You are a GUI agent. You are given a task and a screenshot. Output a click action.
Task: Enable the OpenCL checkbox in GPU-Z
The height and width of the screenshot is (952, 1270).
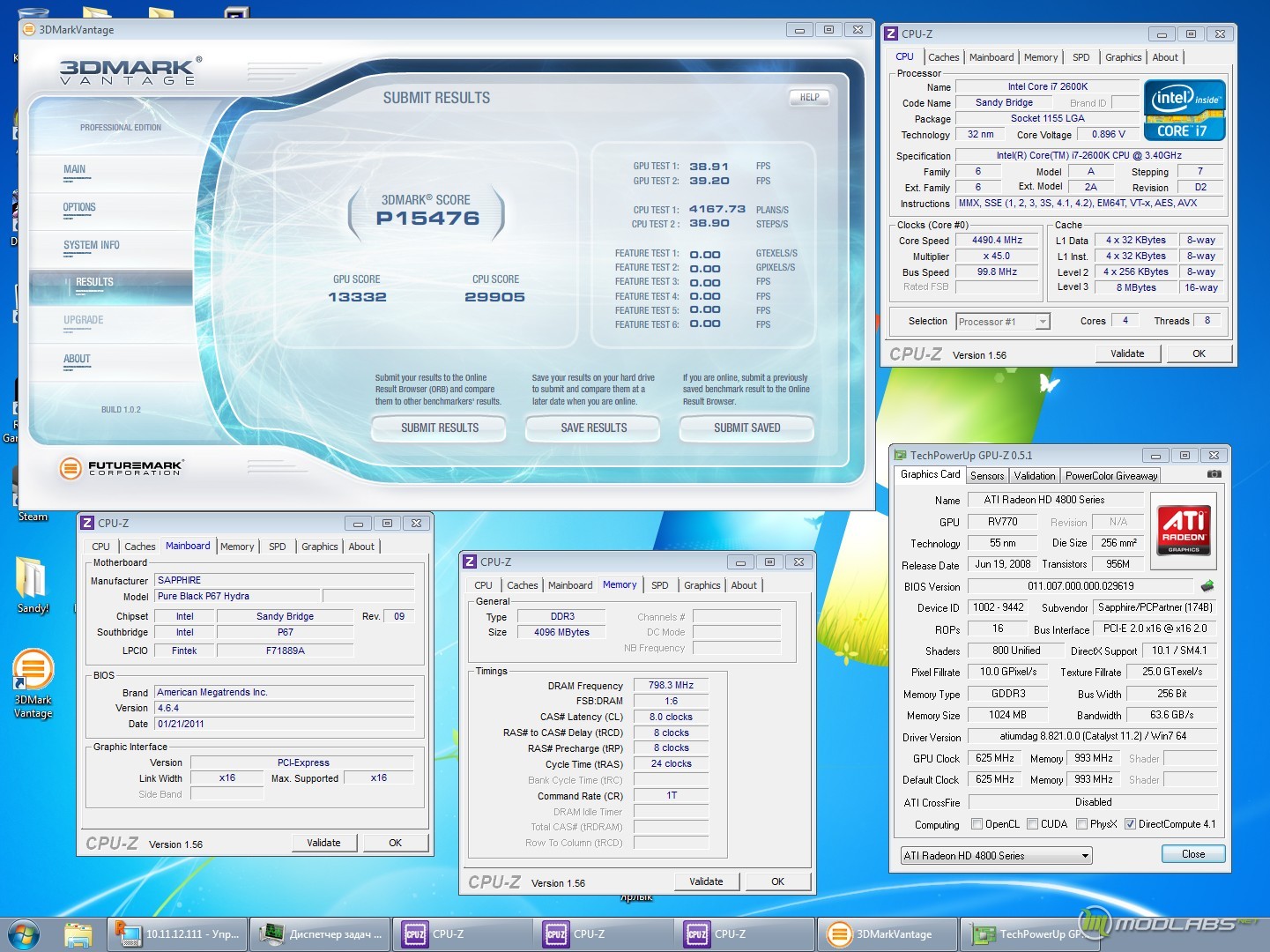point(977,824)
